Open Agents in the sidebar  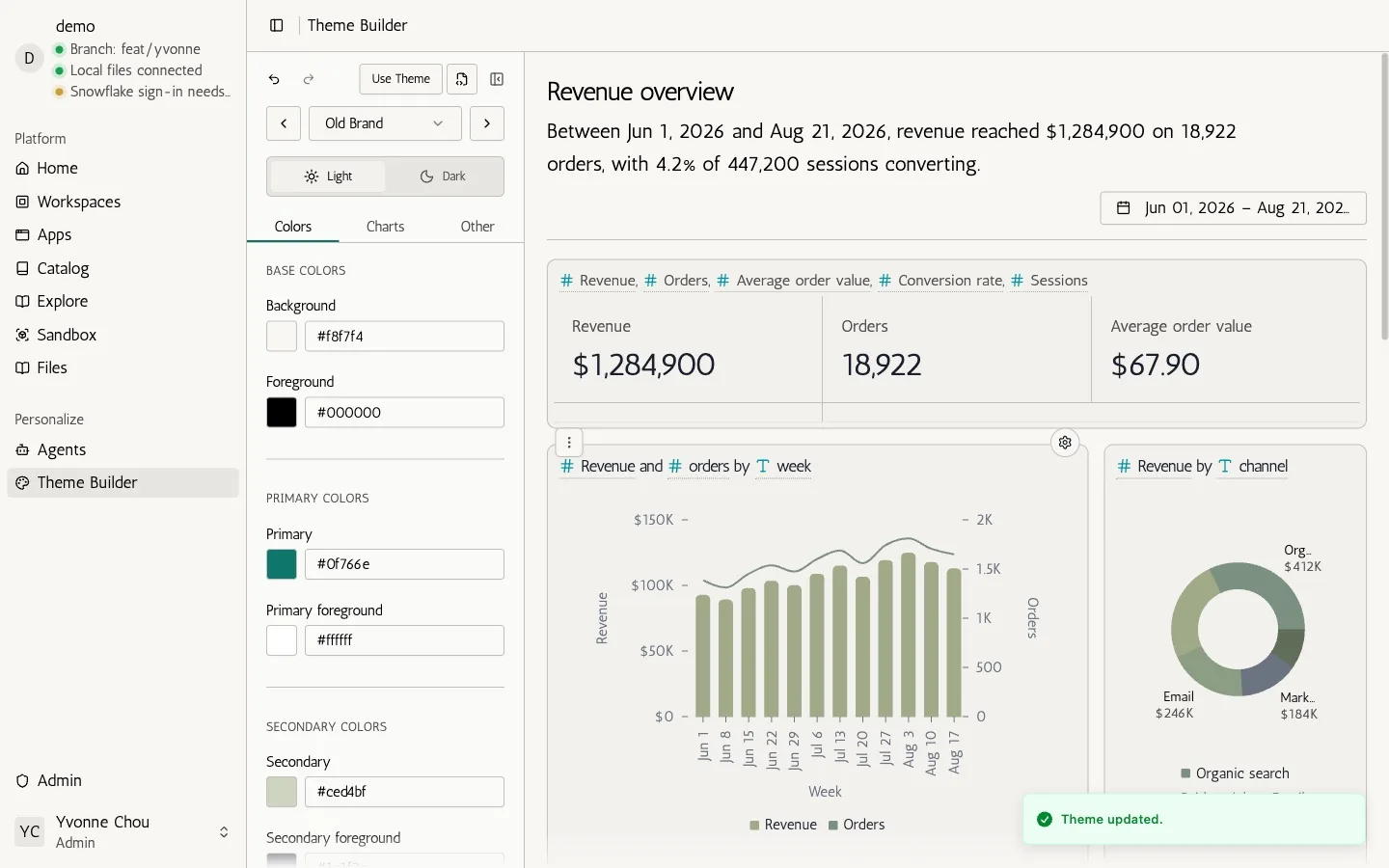(123, 449)
